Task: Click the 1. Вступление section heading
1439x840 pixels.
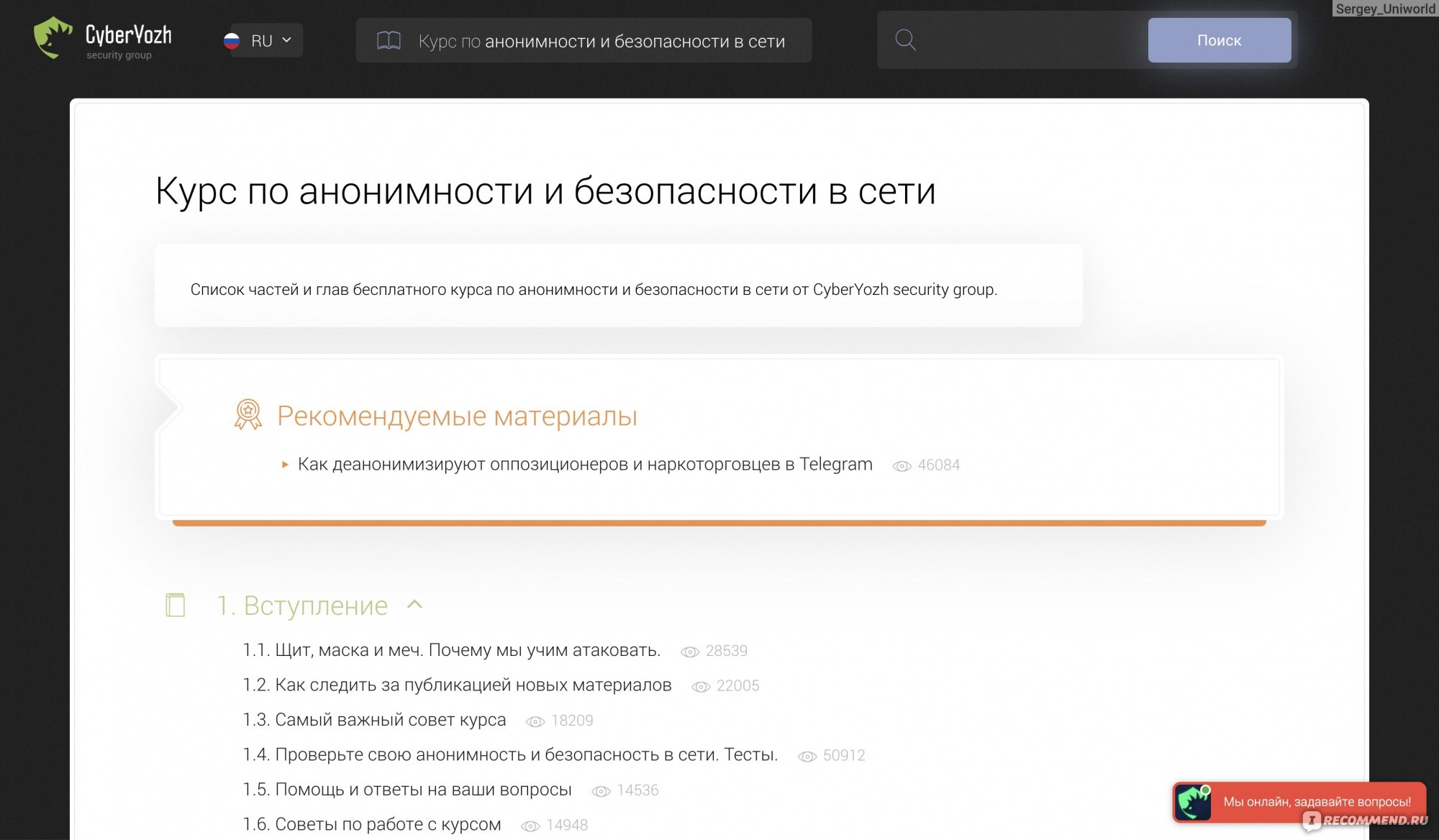Action: [302, 606]
